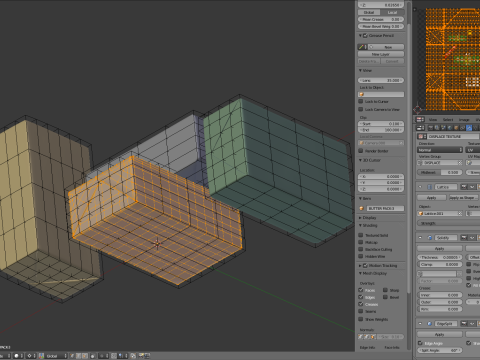Open the Global transform orientation dropdown
480x360 pixels.
(56, 356)
